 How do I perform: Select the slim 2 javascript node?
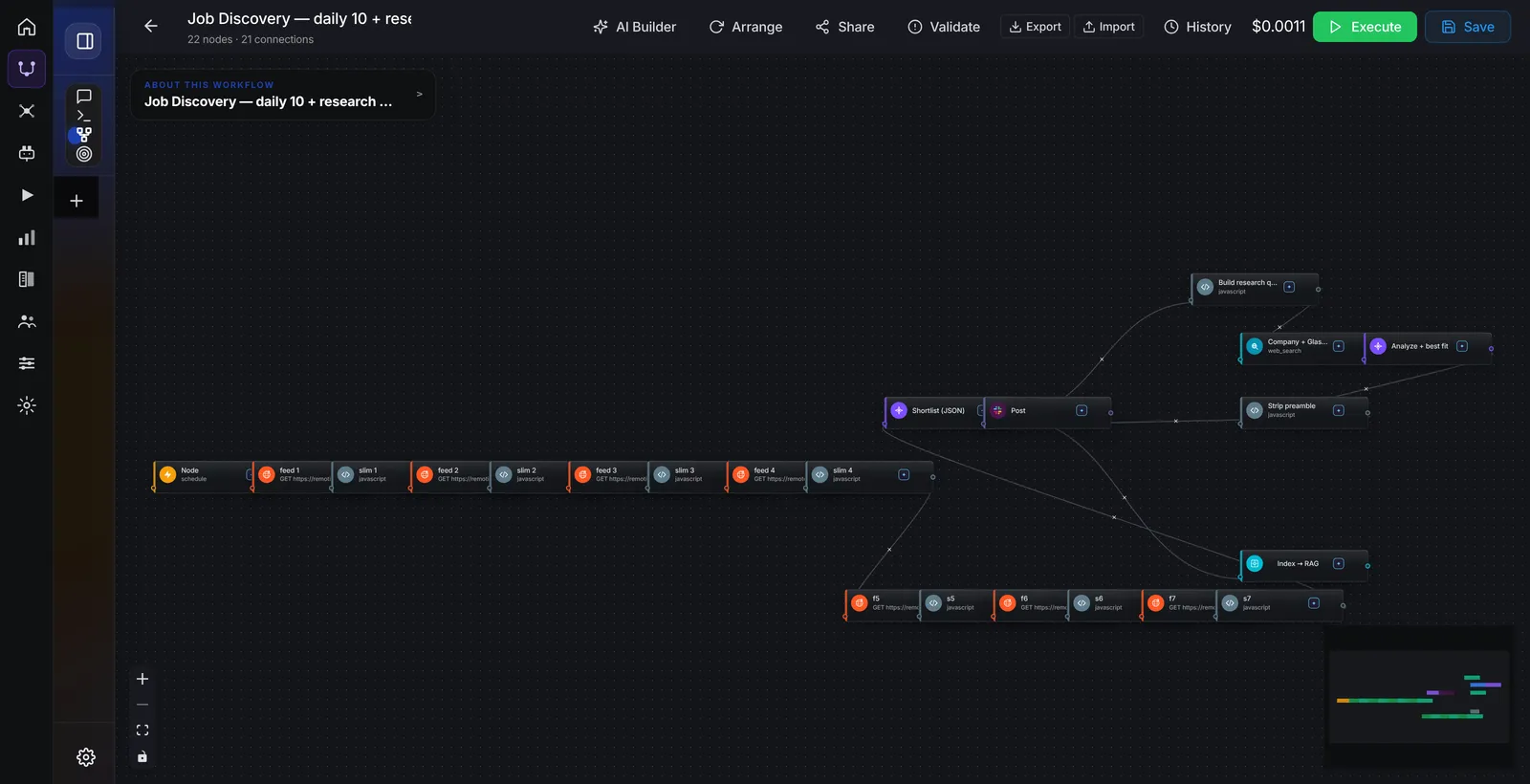coord(531,475)
